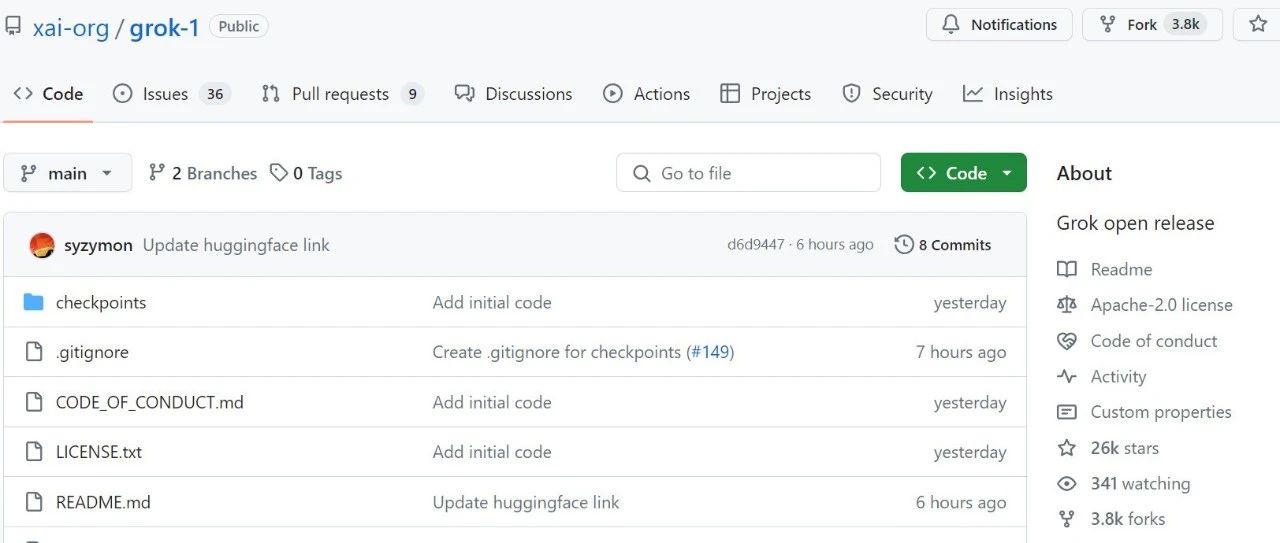Click the checkpoints folder icon
The height and width of the screenshot is (543, 1280).
pos(34,302)
